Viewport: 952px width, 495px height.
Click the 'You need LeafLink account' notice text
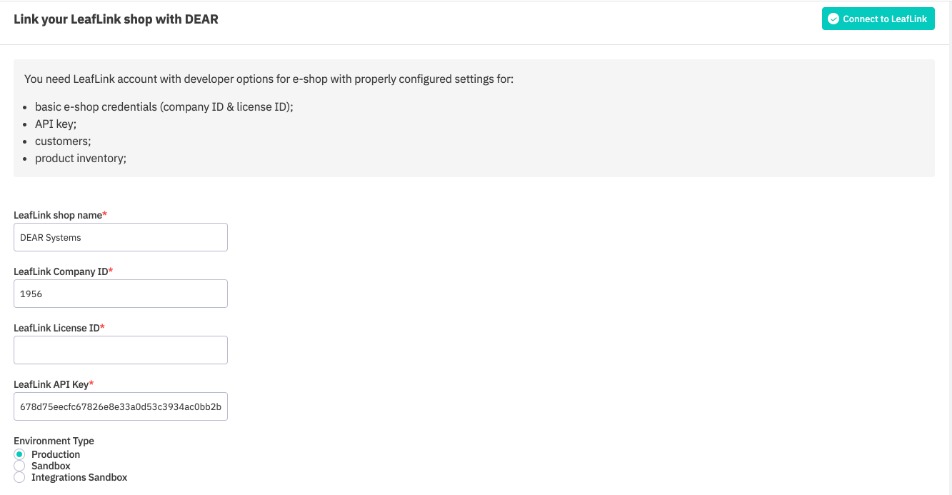[x=268, y=78]
